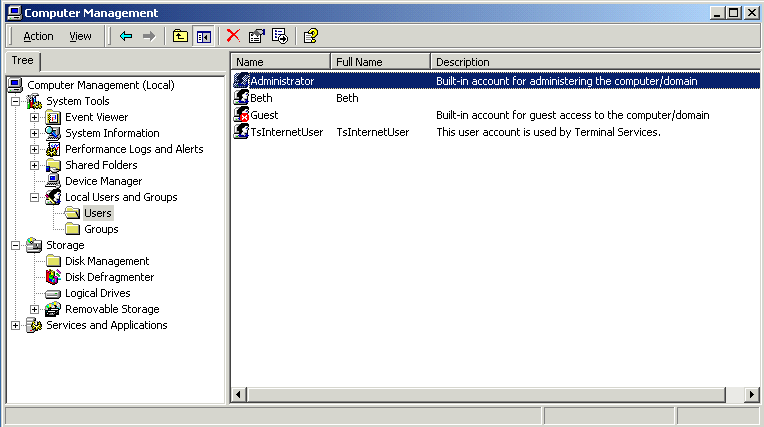Expand the Services and Applications node
This screenshot has height=427, width=764.
tap(15, 325)
